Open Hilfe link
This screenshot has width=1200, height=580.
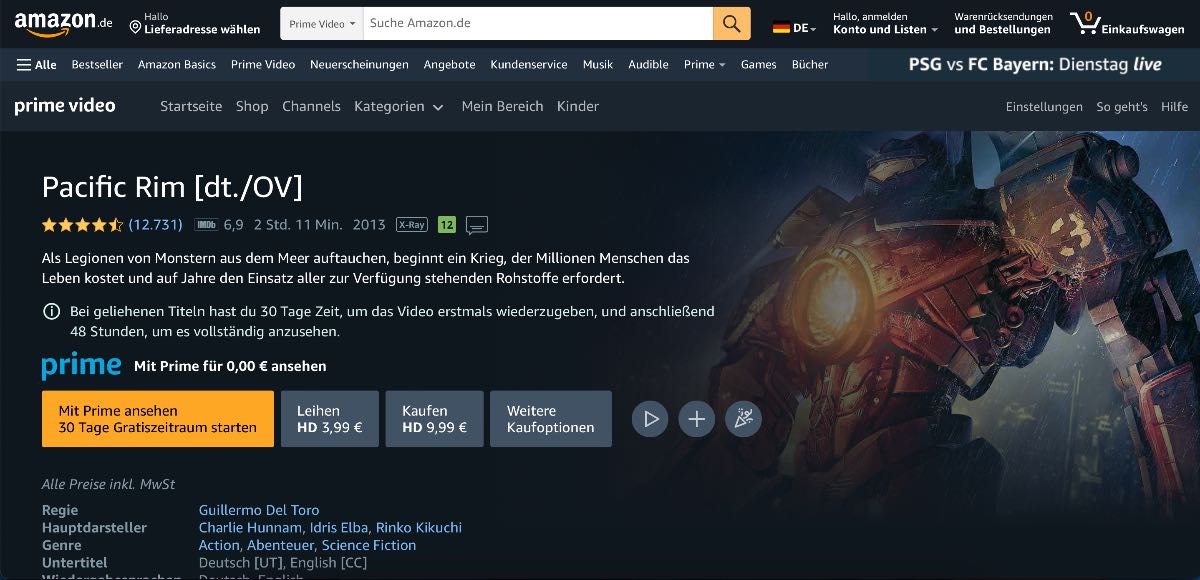(1174, 107)
